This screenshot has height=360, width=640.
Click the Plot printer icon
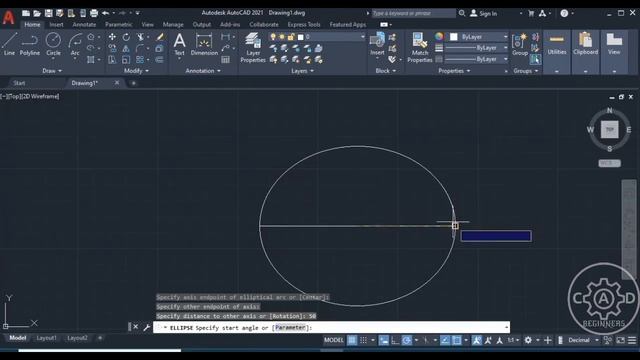[94, 13]
